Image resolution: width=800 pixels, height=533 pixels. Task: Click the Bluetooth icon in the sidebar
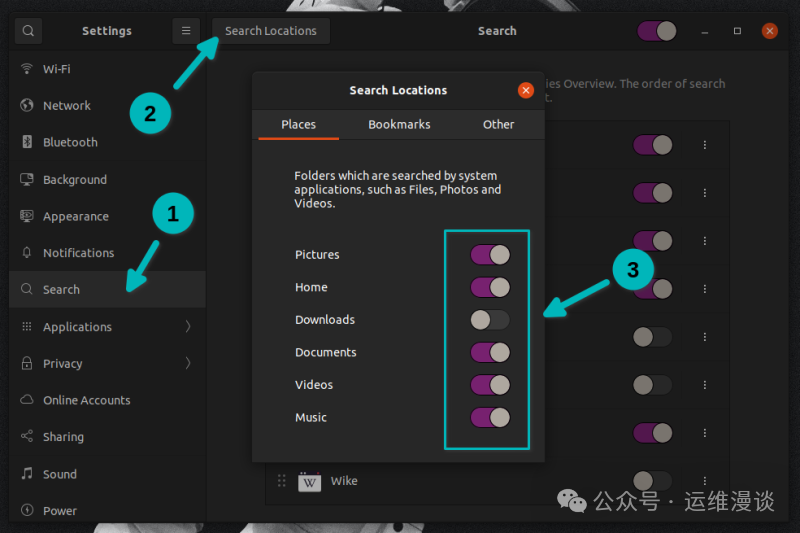(x=27, y=142)
